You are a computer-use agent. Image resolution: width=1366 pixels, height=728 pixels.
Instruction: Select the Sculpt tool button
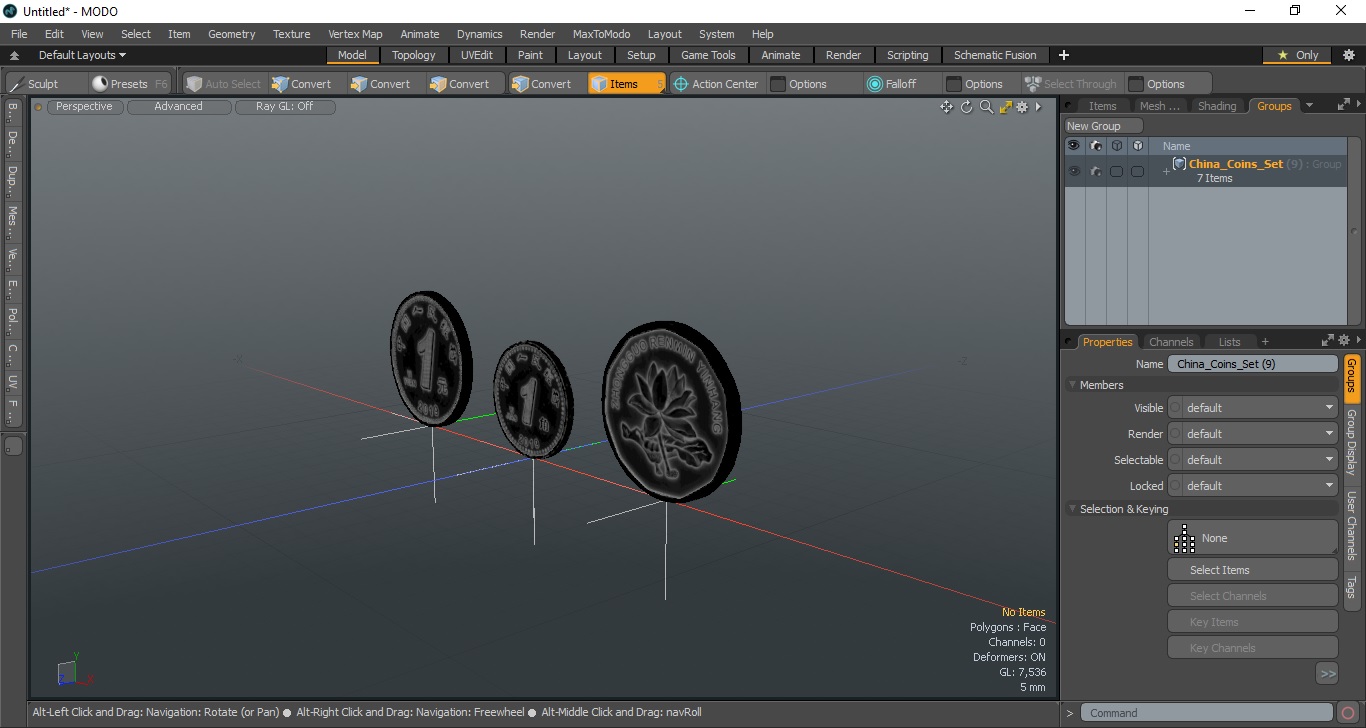(35, 84)
